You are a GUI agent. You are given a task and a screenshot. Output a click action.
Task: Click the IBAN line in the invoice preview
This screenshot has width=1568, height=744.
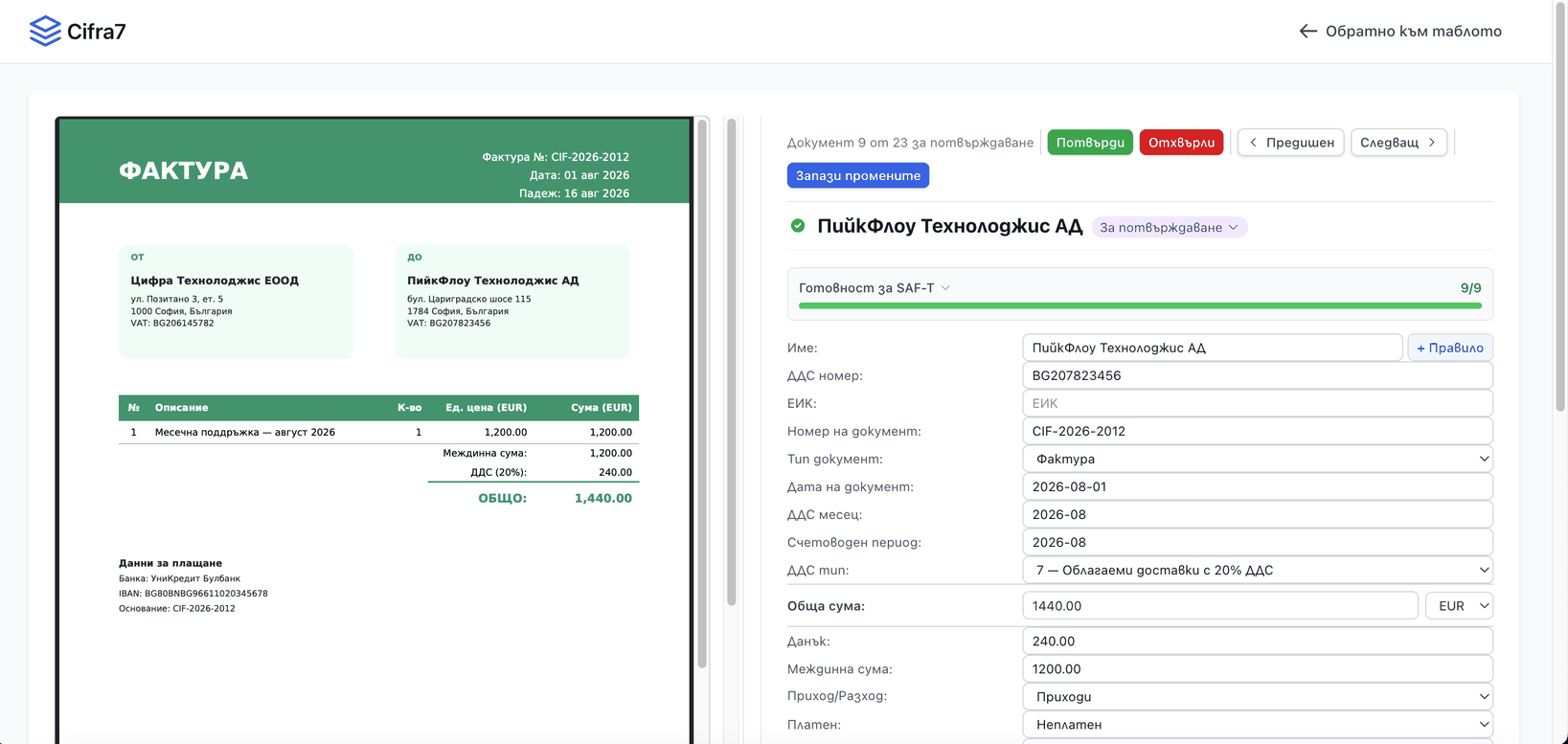193,594
